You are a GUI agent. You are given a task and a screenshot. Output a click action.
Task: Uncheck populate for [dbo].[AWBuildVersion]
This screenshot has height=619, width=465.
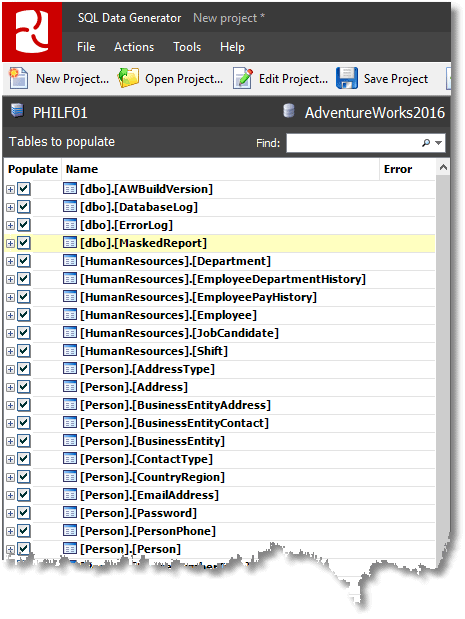pyautogui.click(x=24, y=189)
